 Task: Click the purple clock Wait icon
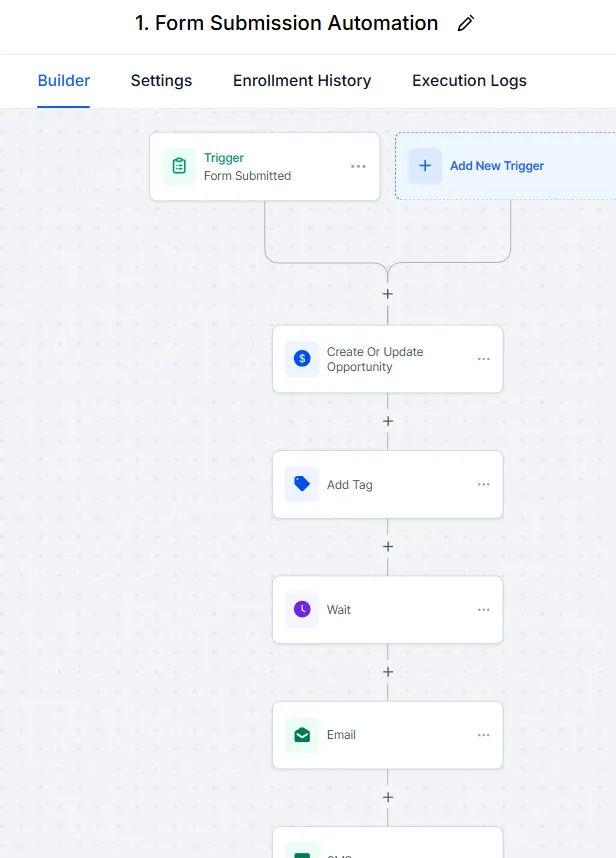(x=302, y=609)
